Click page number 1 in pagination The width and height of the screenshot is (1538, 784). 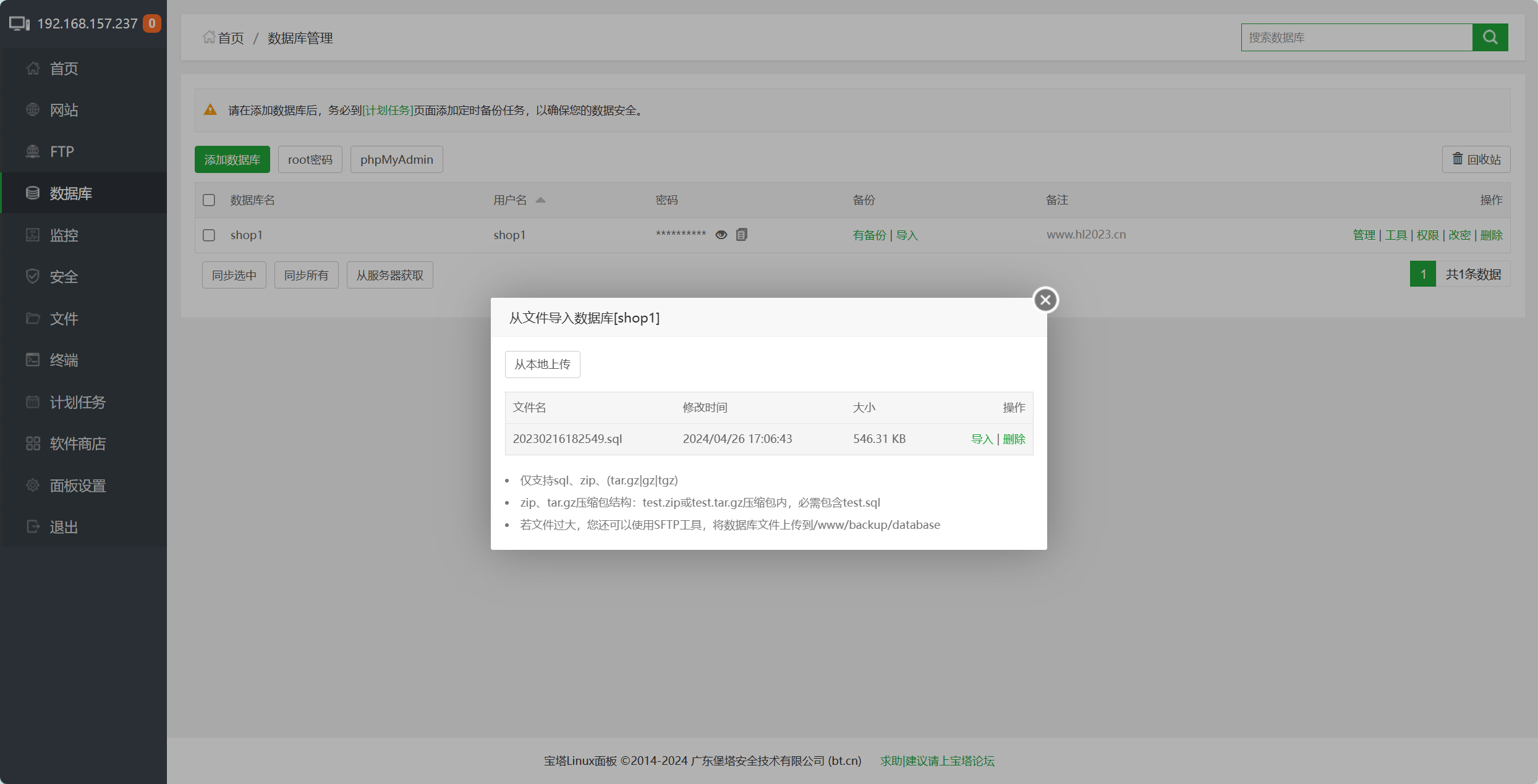click(1422, 274)
